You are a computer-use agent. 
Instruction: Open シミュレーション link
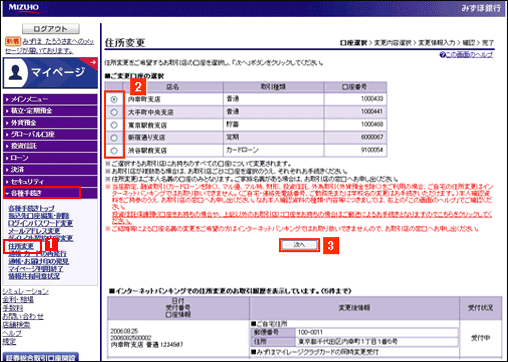pyautogui.click(x=26, y=291)
